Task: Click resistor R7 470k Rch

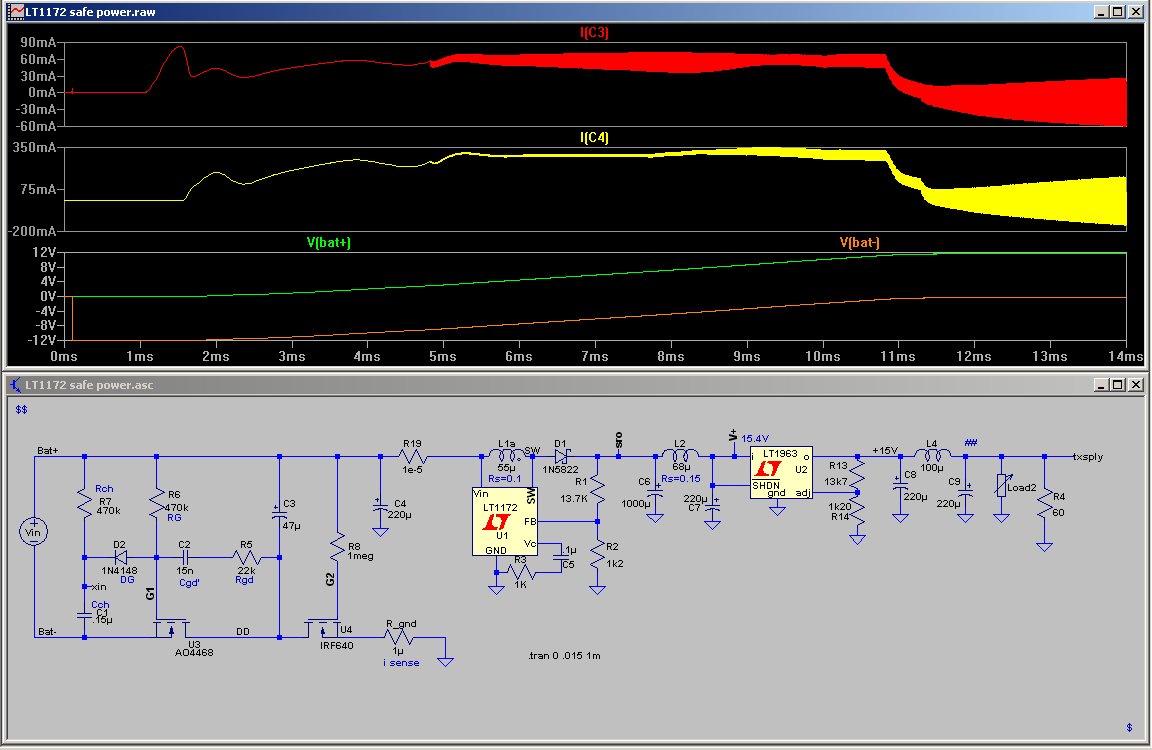Action: point(84,503)
